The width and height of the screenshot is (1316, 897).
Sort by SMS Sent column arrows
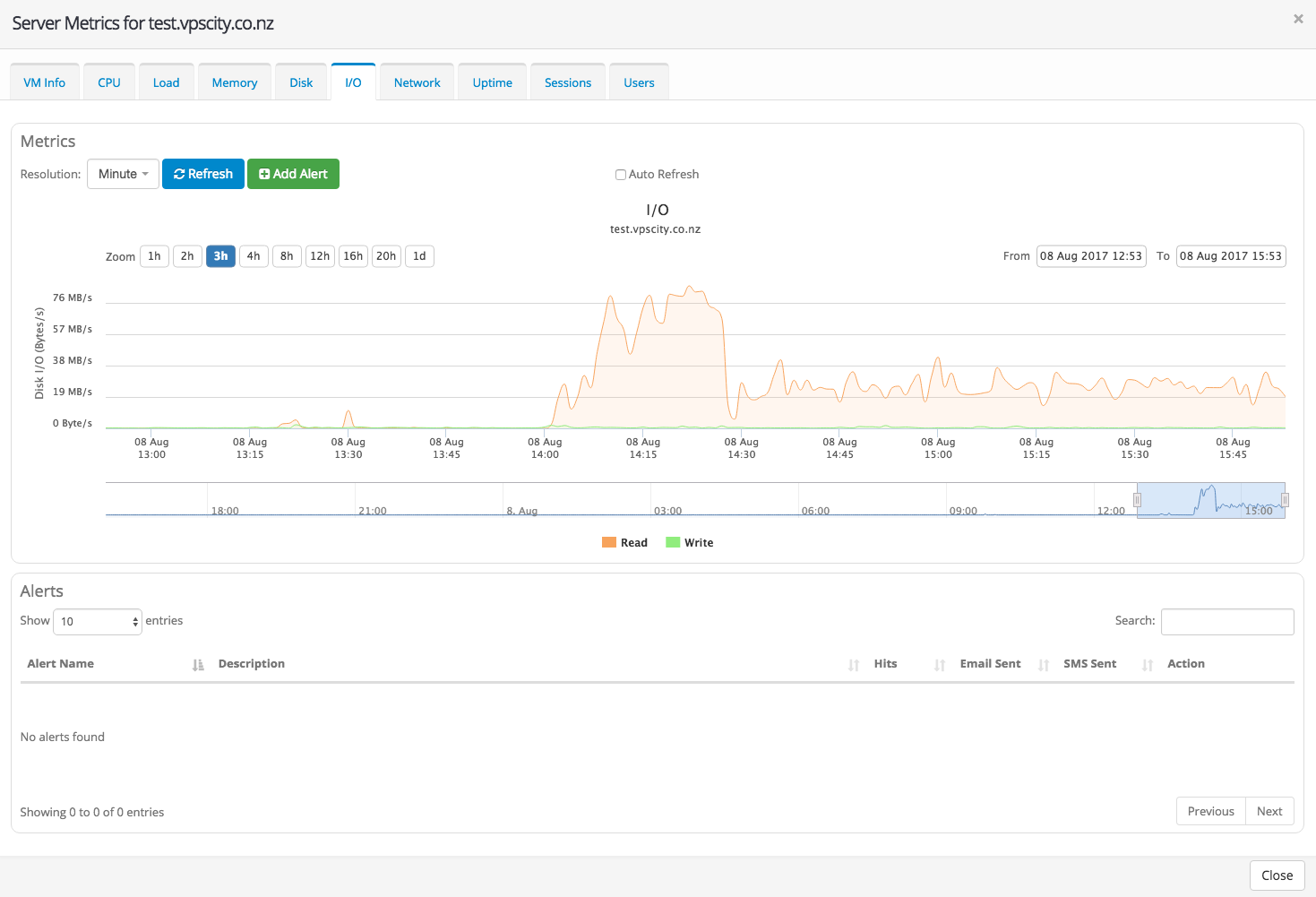pos(1147,665)
